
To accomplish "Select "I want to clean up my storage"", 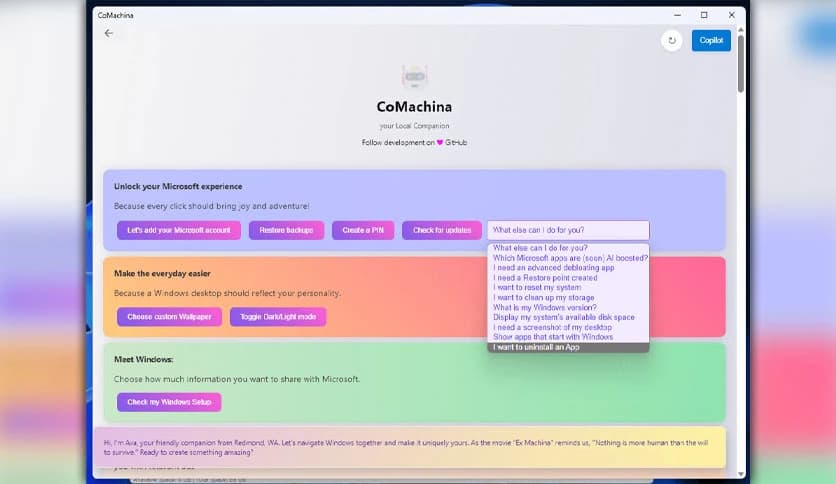I will 544,298.
